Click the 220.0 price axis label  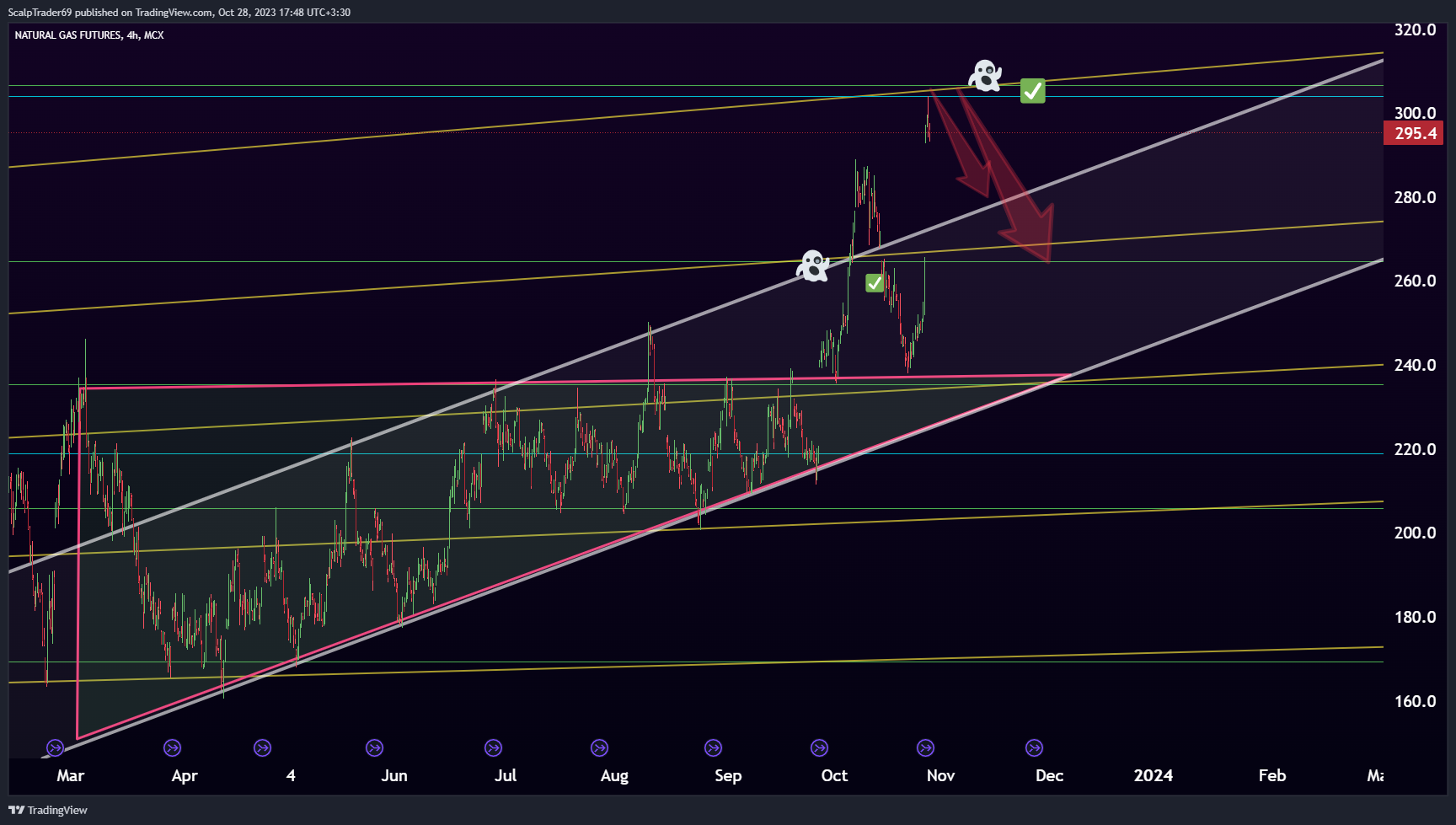point(1415,449)
